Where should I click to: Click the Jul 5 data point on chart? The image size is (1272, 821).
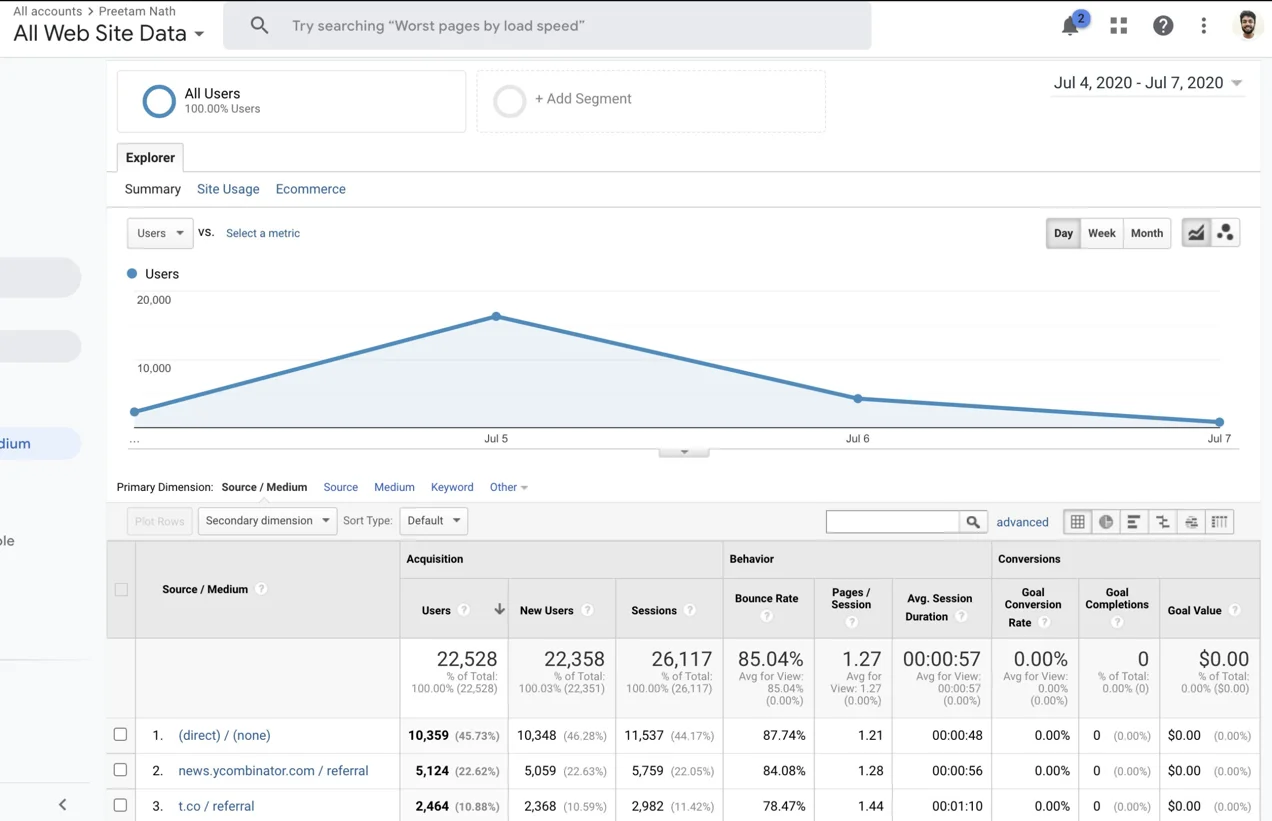coord(496,317)
